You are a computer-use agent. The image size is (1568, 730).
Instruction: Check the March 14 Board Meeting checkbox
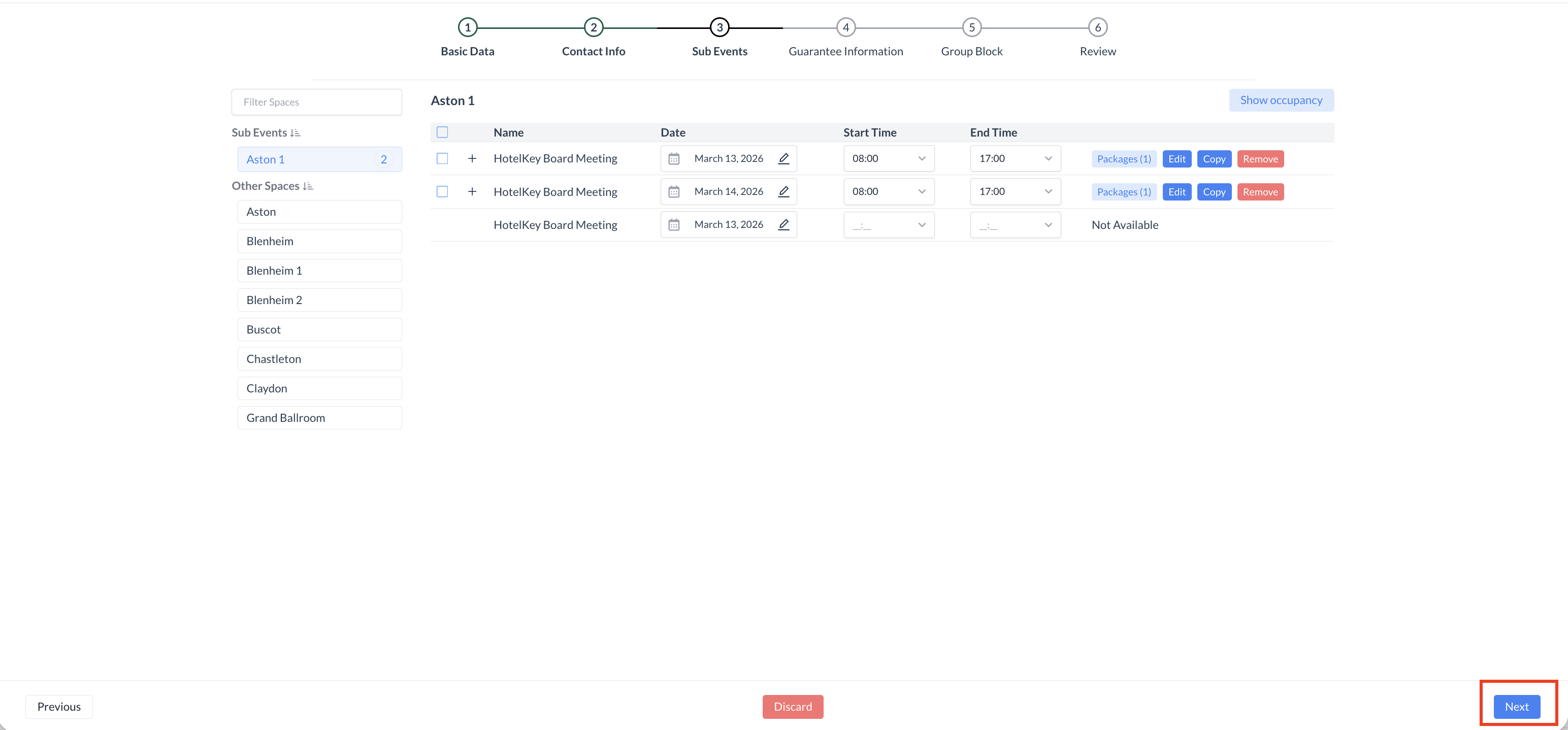[442, 191]
